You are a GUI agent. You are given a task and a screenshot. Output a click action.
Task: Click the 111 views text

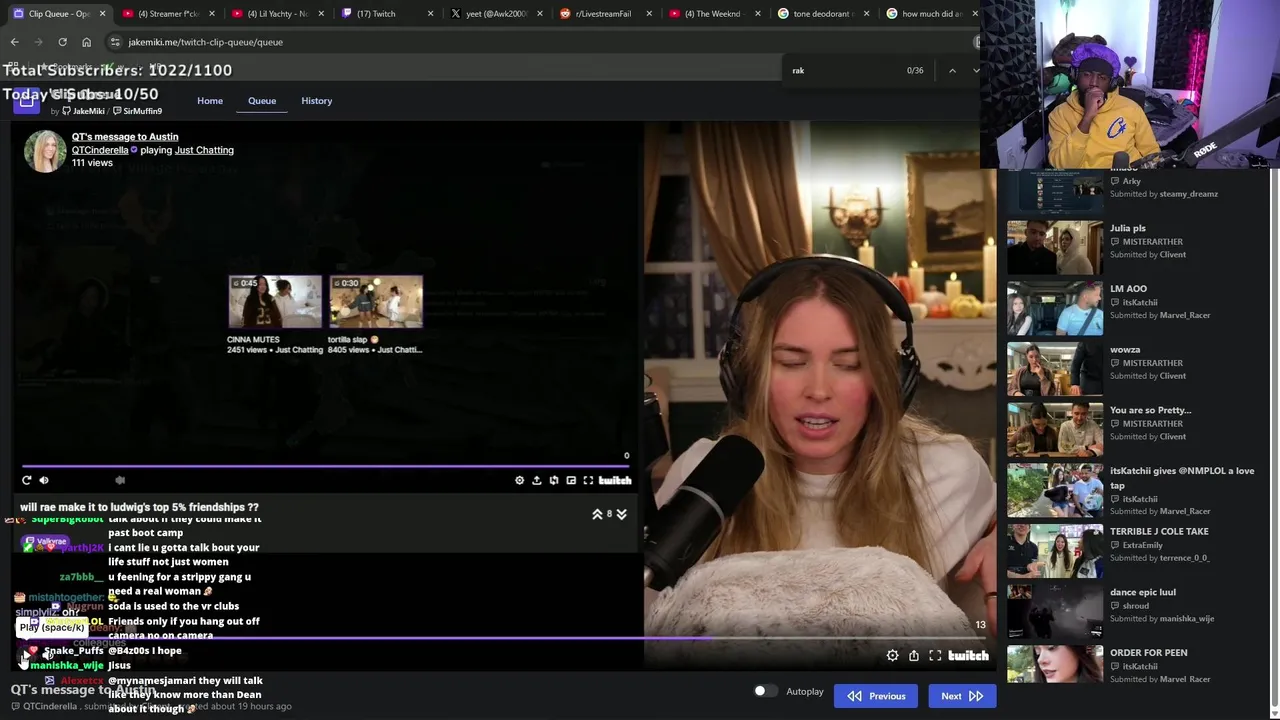[92, 163]
